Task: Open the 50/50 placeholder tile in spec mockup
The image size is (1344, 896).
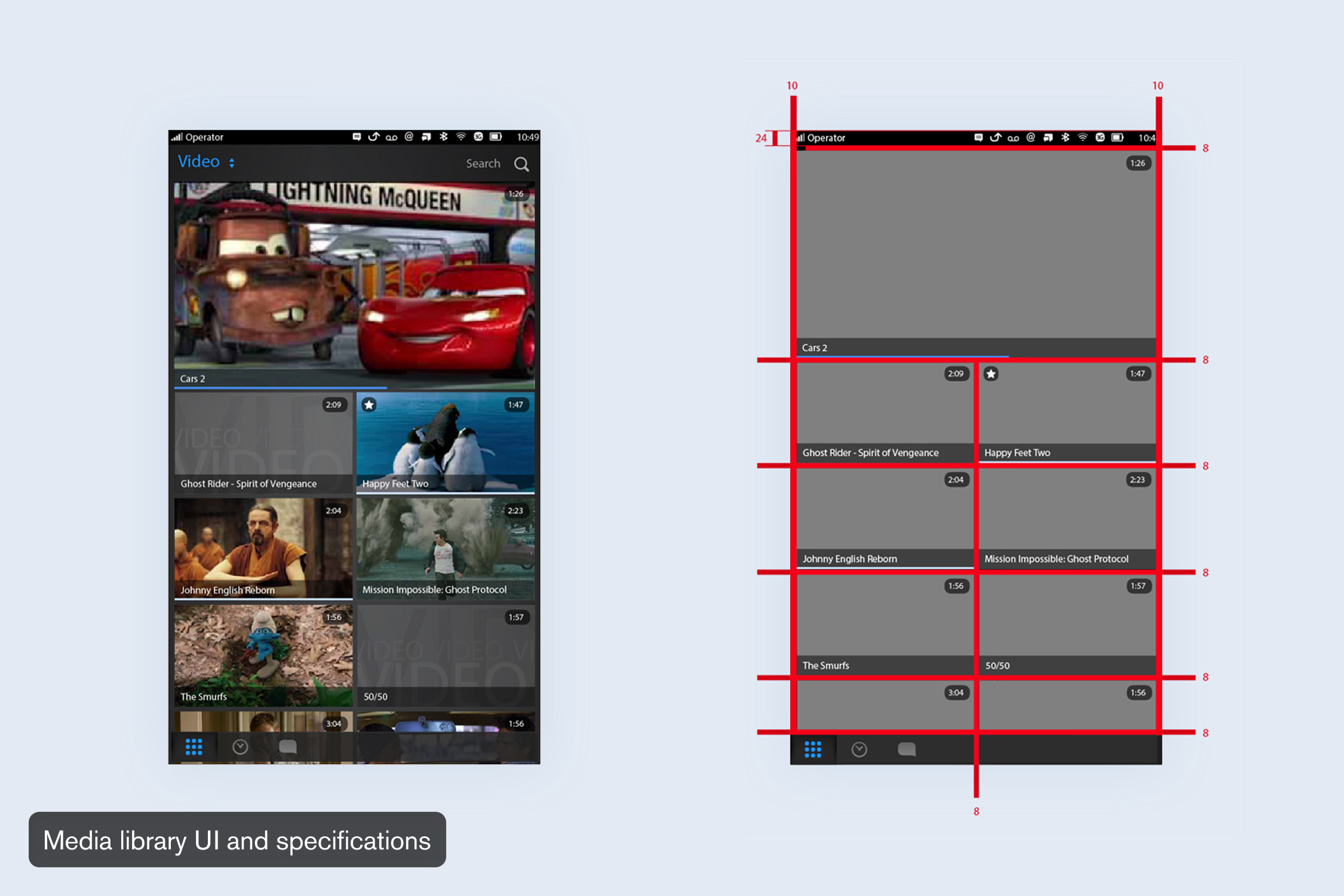Action: 1067,625
